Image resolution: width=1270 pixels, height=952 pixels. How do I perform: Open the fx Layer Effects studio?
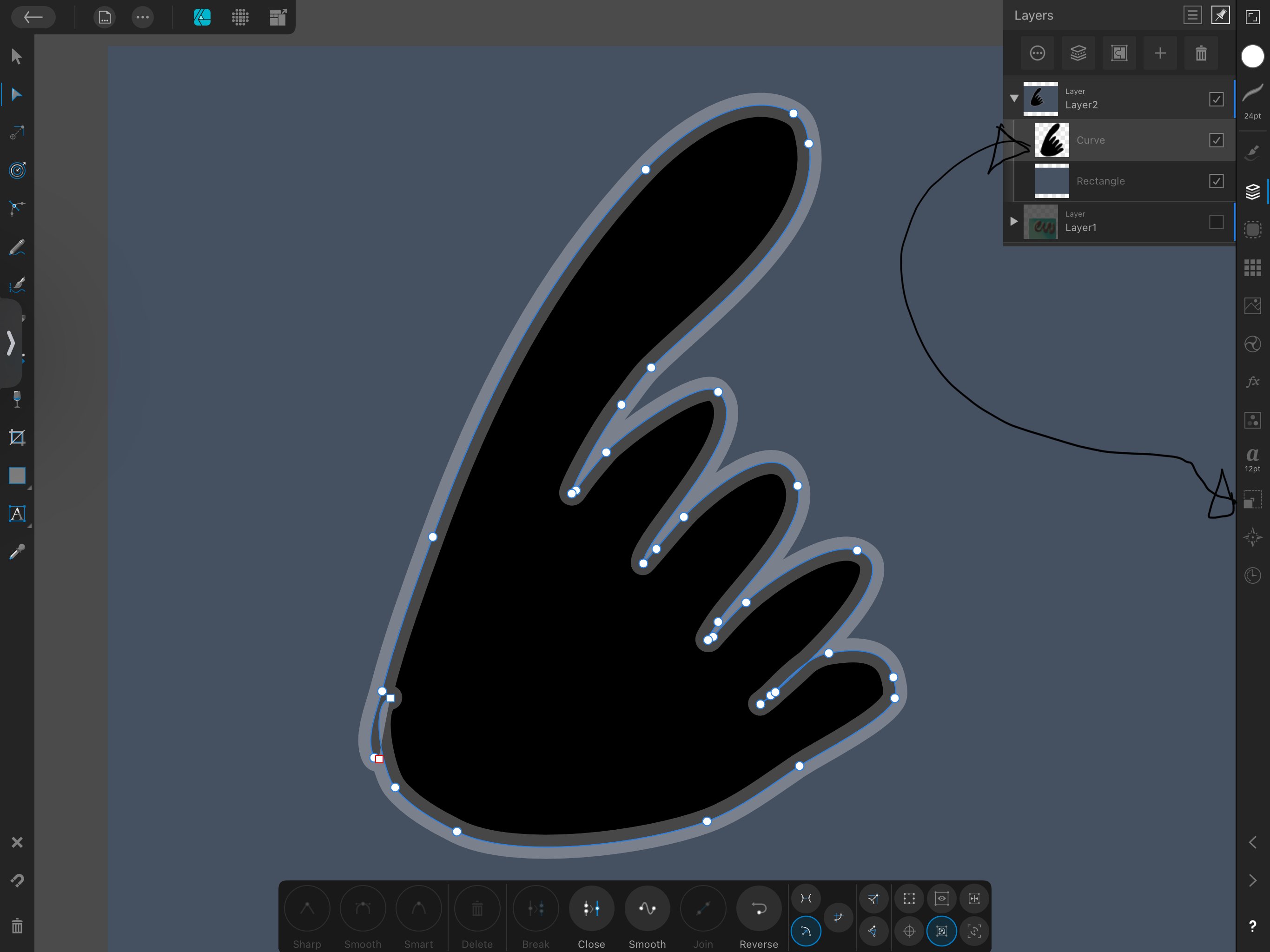point(1252,381)
